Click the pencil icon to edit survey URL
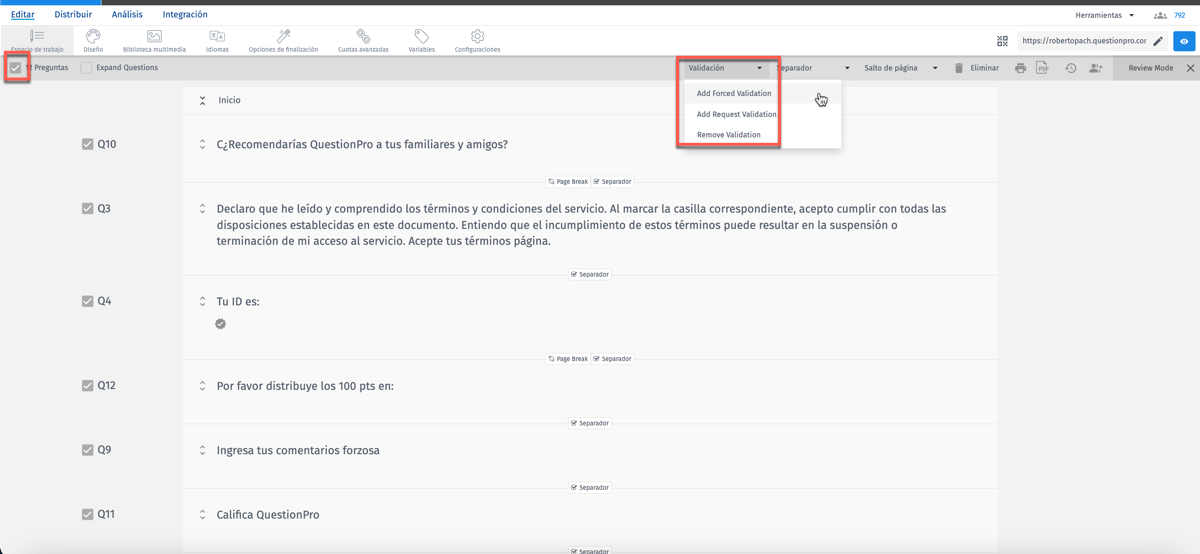The height and width of the screenshot is (554, 1200). coord(1158,41)
